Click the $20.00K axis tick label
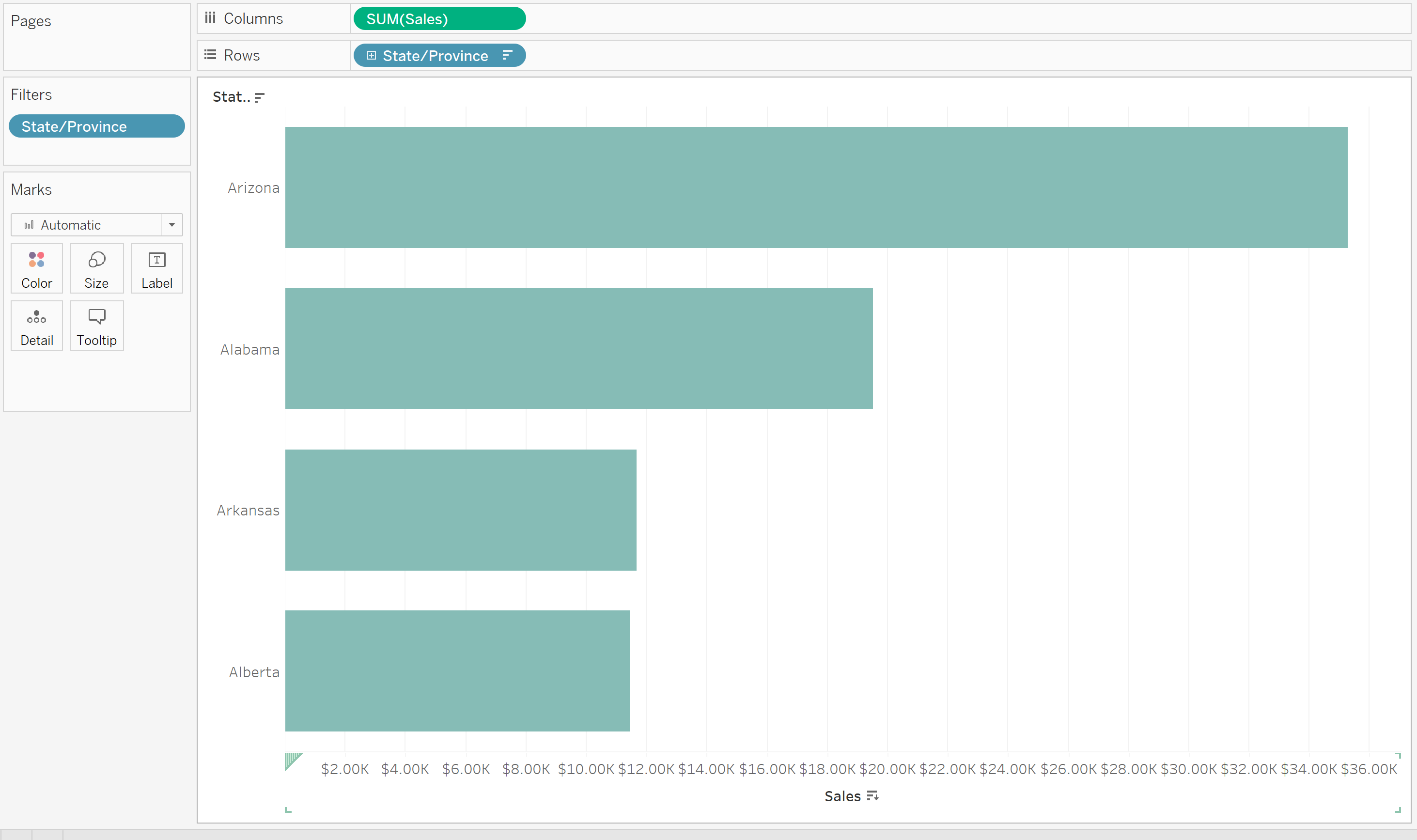The image size is (1417, 840). pos(888,769)
